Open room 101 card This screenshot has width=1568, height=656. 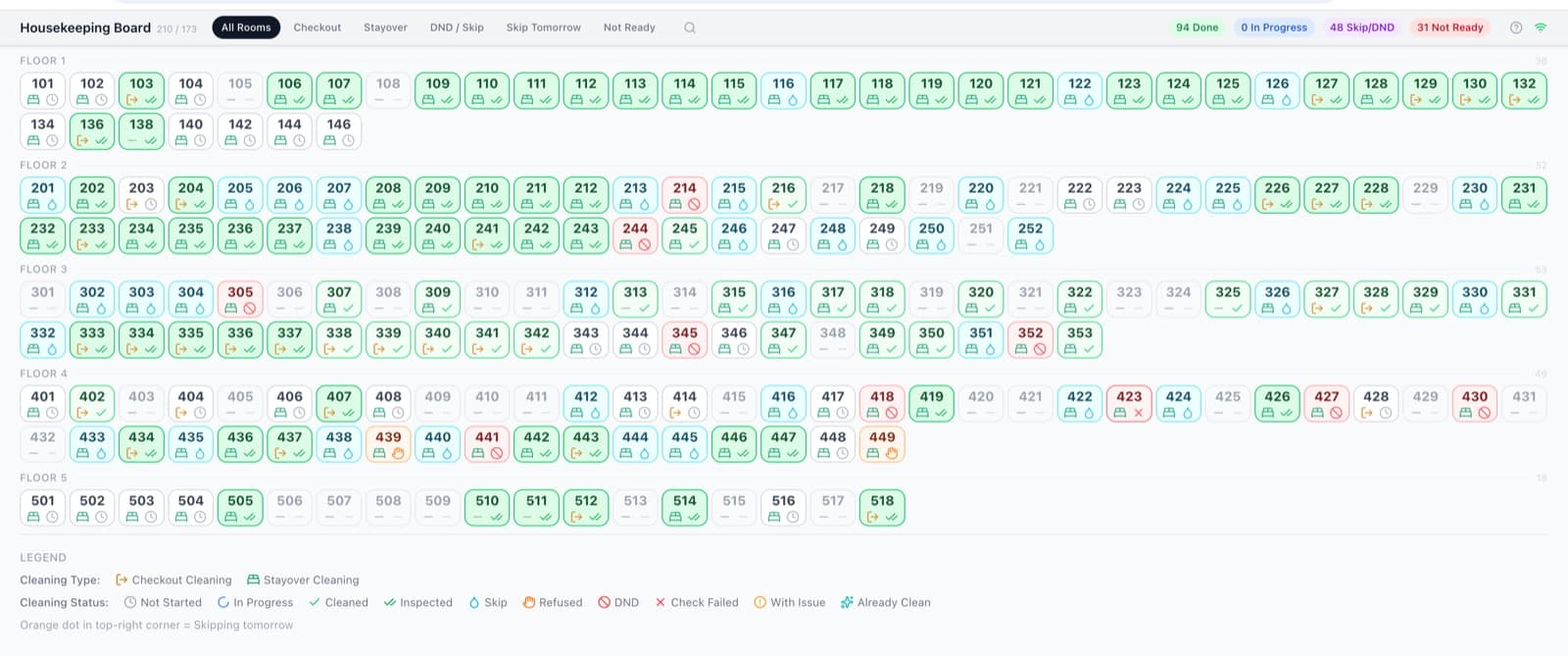pos(43,91)
